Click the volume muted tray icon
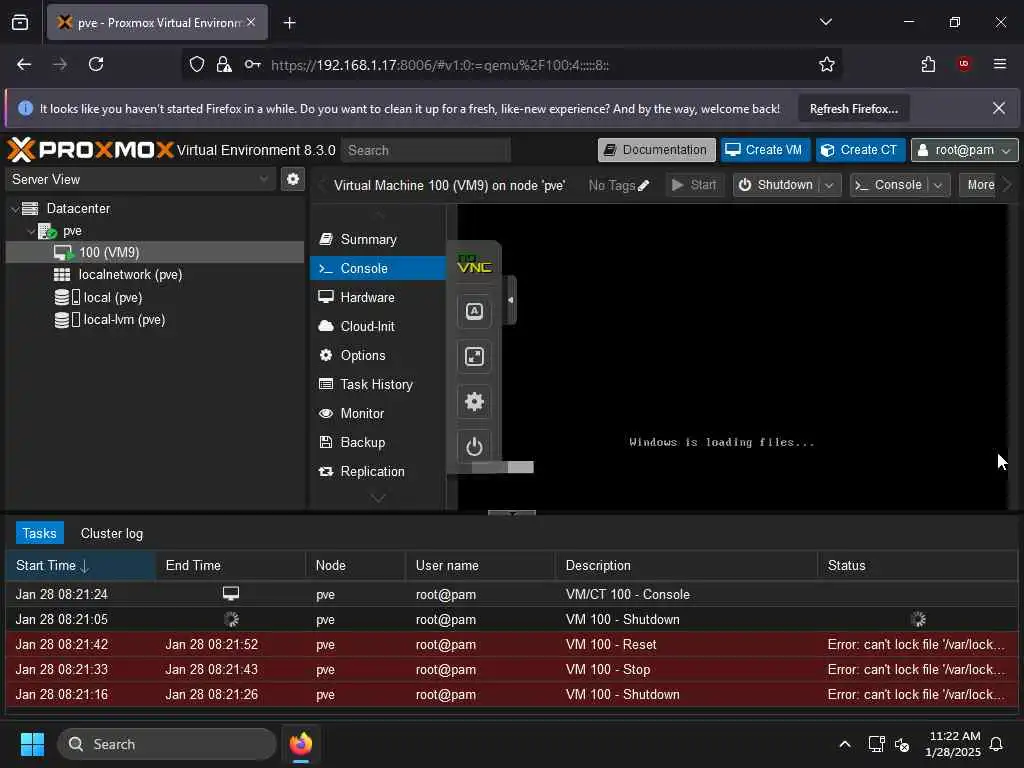 coord(902,744)
